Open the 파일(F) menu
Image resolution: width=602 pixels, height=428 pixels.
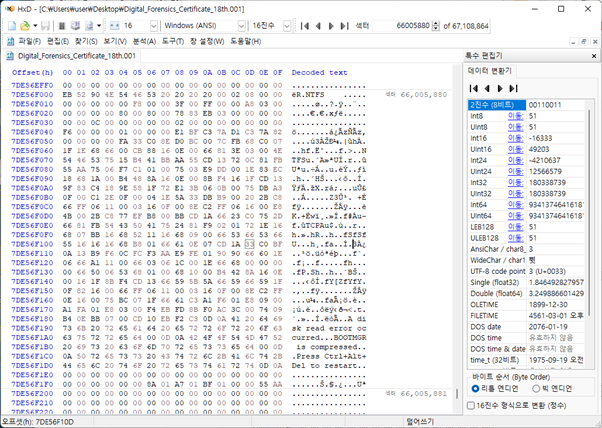(x=30, y=41)
